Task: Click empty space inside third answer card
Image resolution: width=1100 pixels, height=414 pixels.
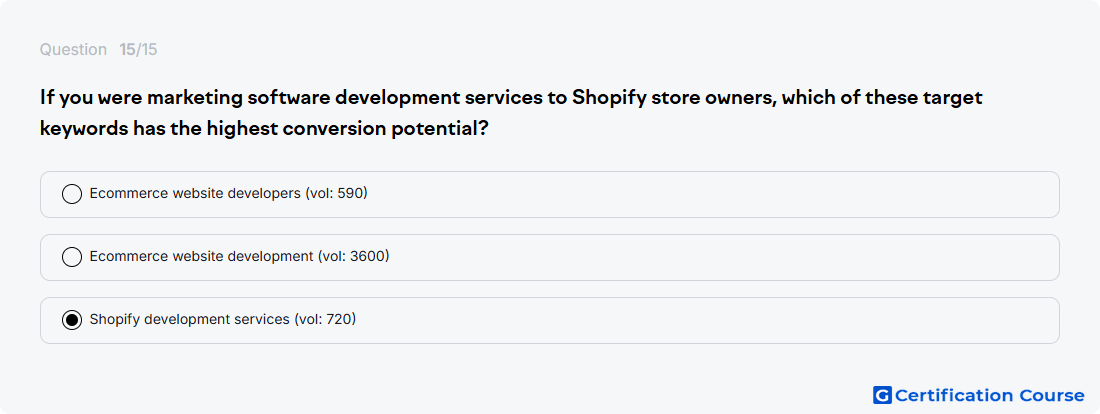Action: click(702, 321)
